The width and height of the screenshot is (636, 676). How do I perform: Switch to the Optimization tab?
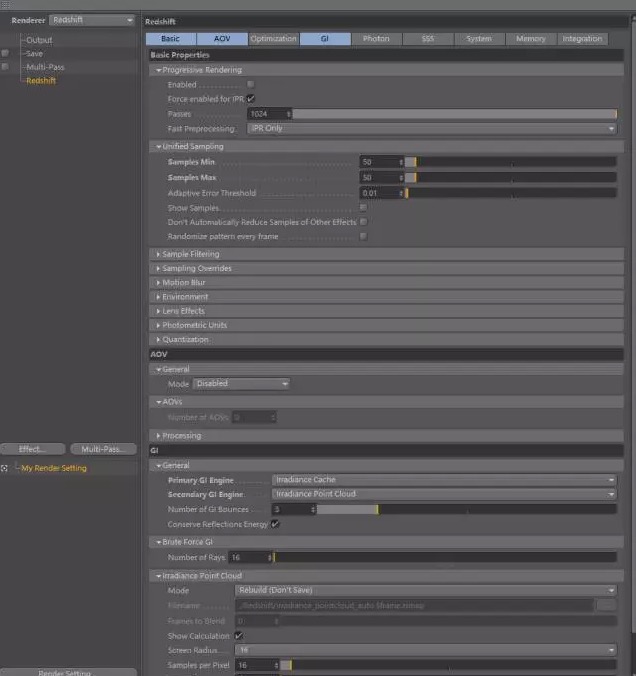(x=273, y=39)
